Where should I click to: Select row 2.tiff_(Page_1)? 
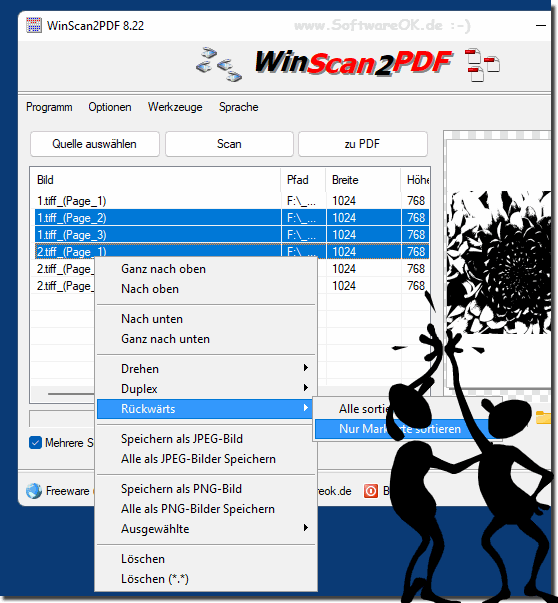click(232, 251)
